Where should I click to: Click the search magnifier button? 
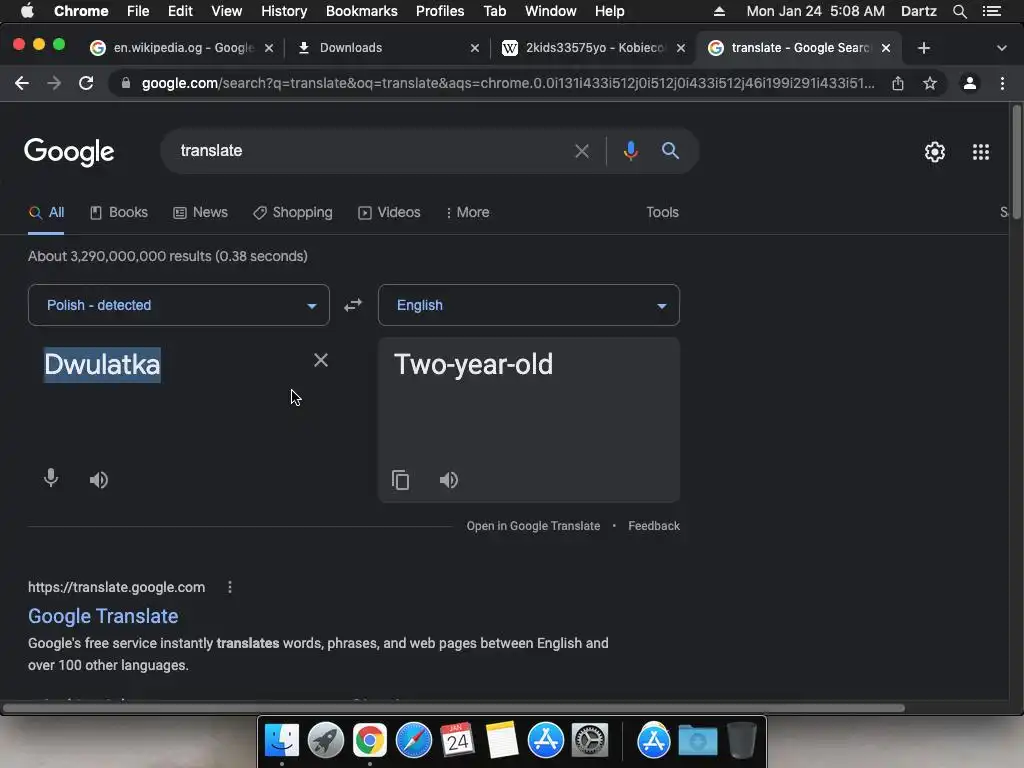[670, 151]
